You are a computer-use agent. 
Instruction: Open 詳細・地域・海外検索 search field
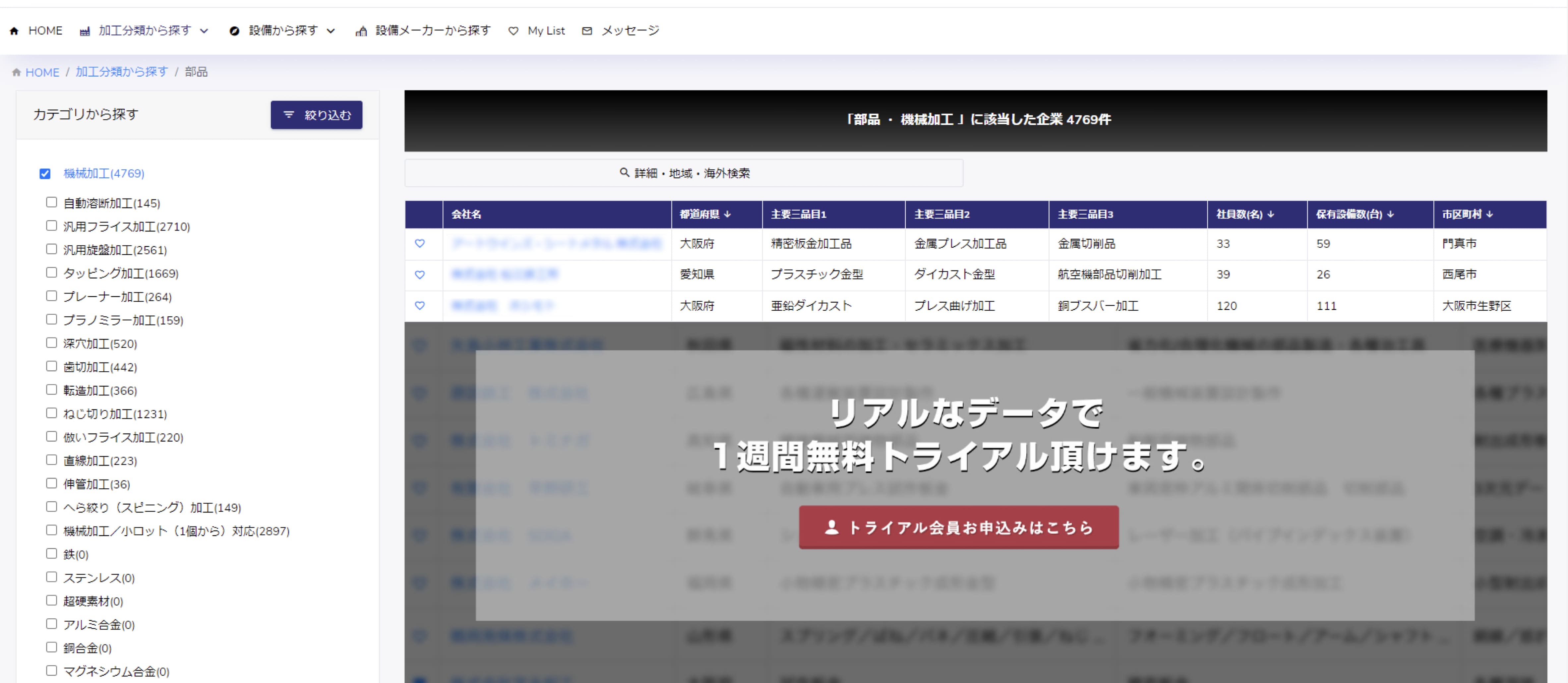(x=684, y=173)
